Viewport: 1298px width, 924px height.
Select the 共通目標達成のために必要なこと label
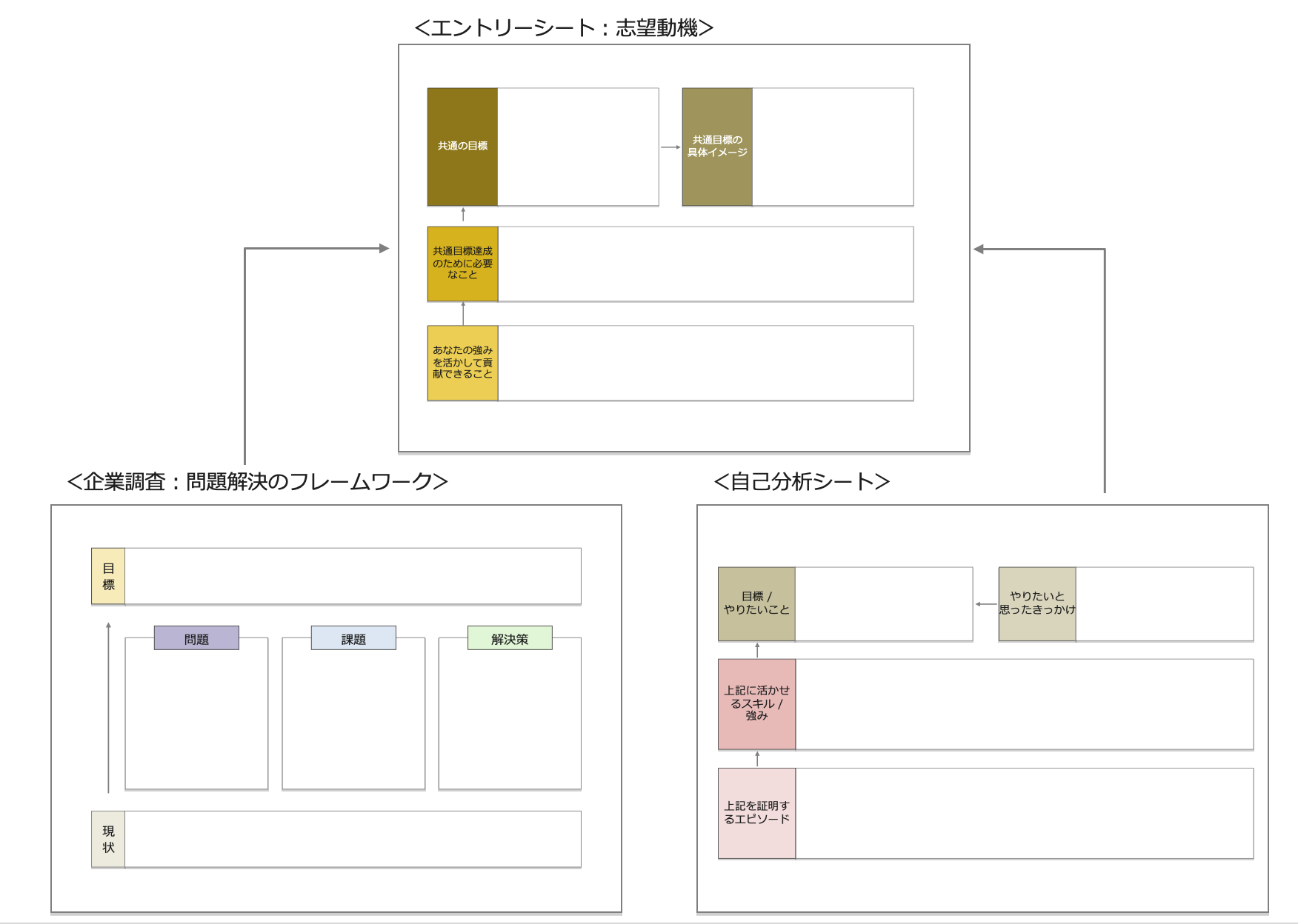(x=462, y=264)
